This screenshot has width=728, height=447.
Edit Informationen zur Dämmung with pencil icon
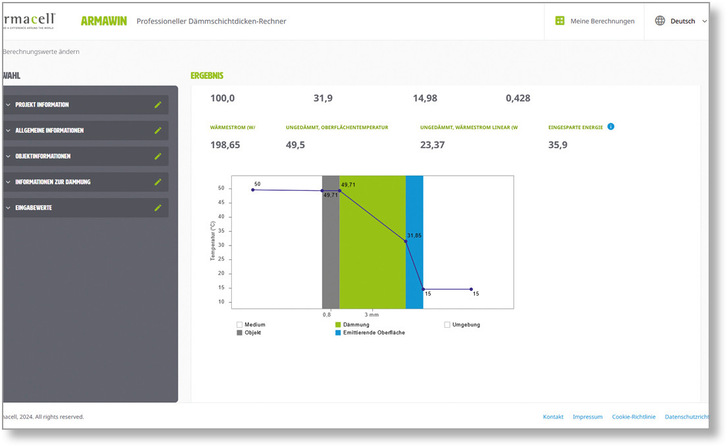pos(157,182)
